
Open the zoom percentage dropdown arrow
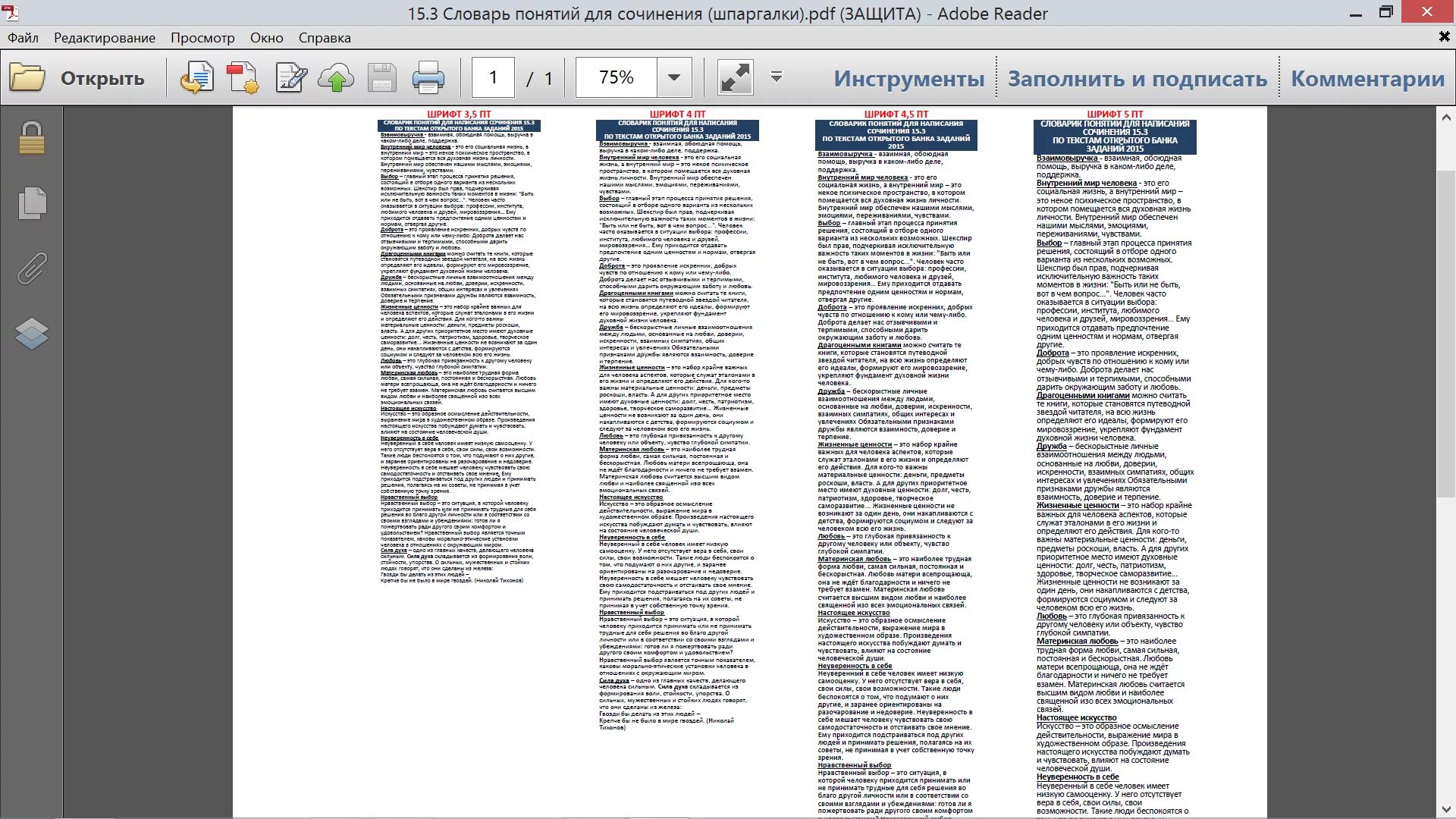pyautogui.click(x=673, y=77)
